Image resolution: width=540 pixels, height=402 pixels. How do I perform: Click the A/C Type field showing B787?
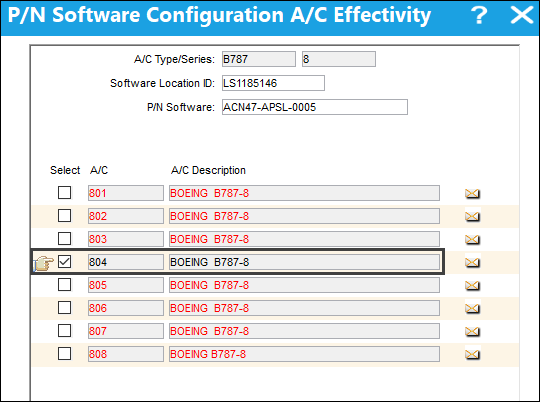(x=259, y=59)
